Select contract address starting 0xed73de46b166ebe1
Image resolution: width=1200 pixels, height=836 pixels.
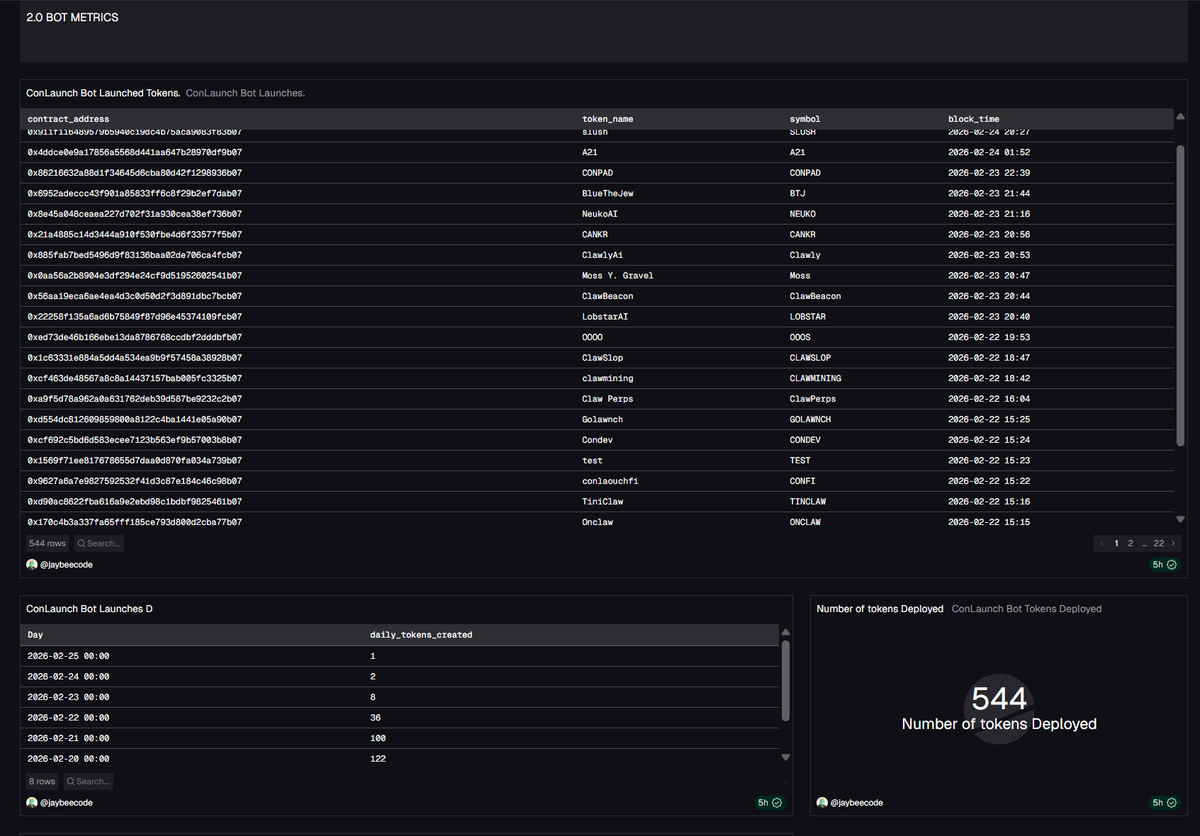tap(134, 337)
